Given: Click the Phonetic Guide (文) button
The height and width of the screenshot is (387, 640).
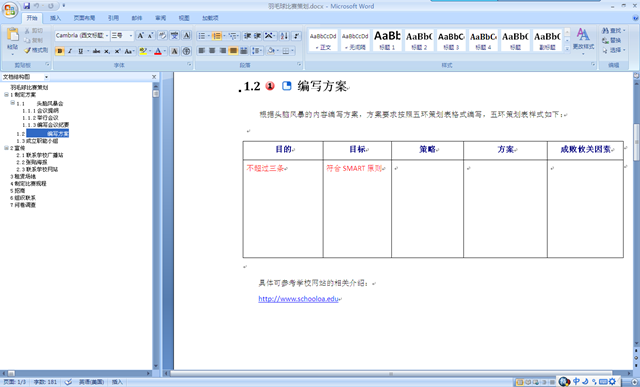Looking at the screenshot, I should coord(175,36).
